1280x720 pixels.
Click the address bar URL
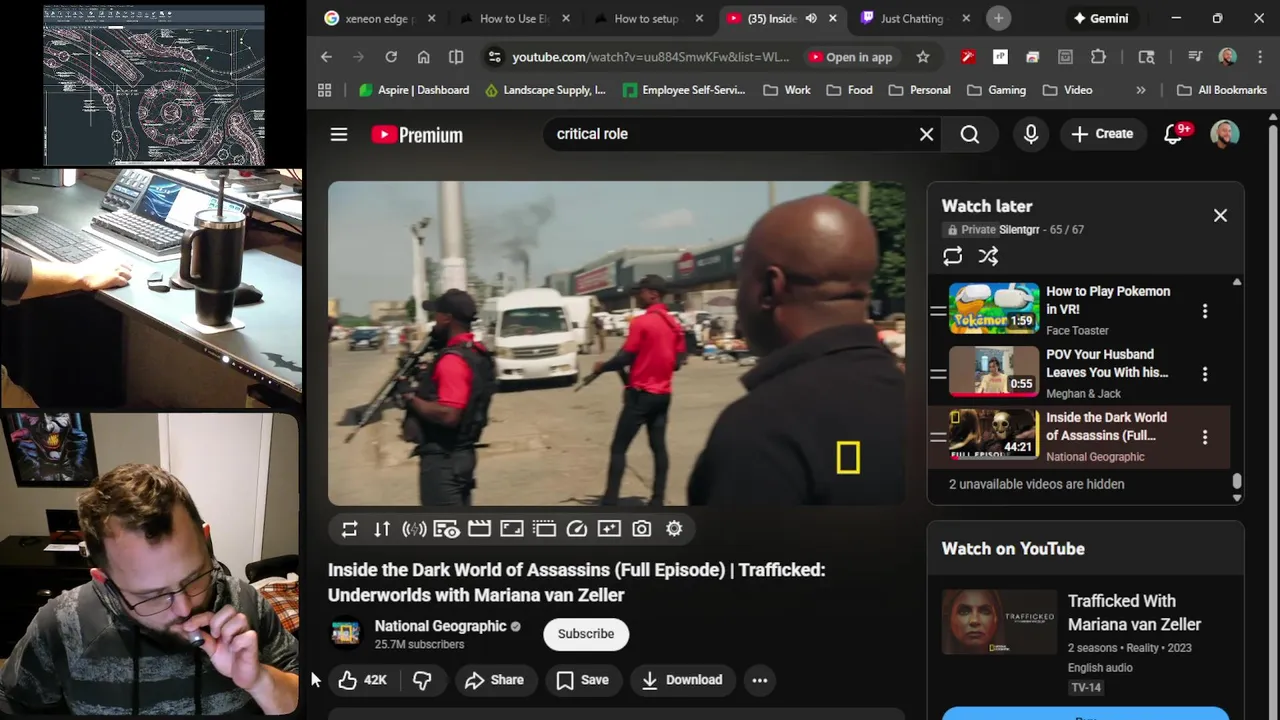[651, 57]
